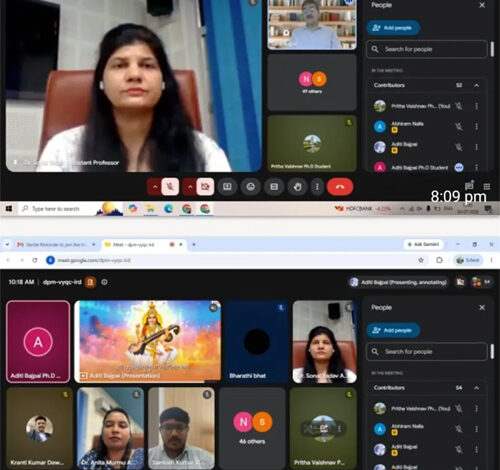The height and width of the screenshot is (470, 500).
Task: Open the Chrome tab search chevron
Action: [x=7, y=245]
